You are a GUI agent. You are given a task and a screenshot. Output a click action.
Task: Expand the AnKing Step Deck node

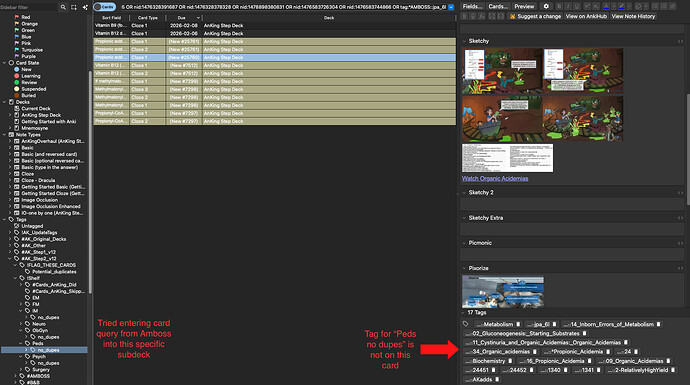pyautogui.click(x=10, y=115)
